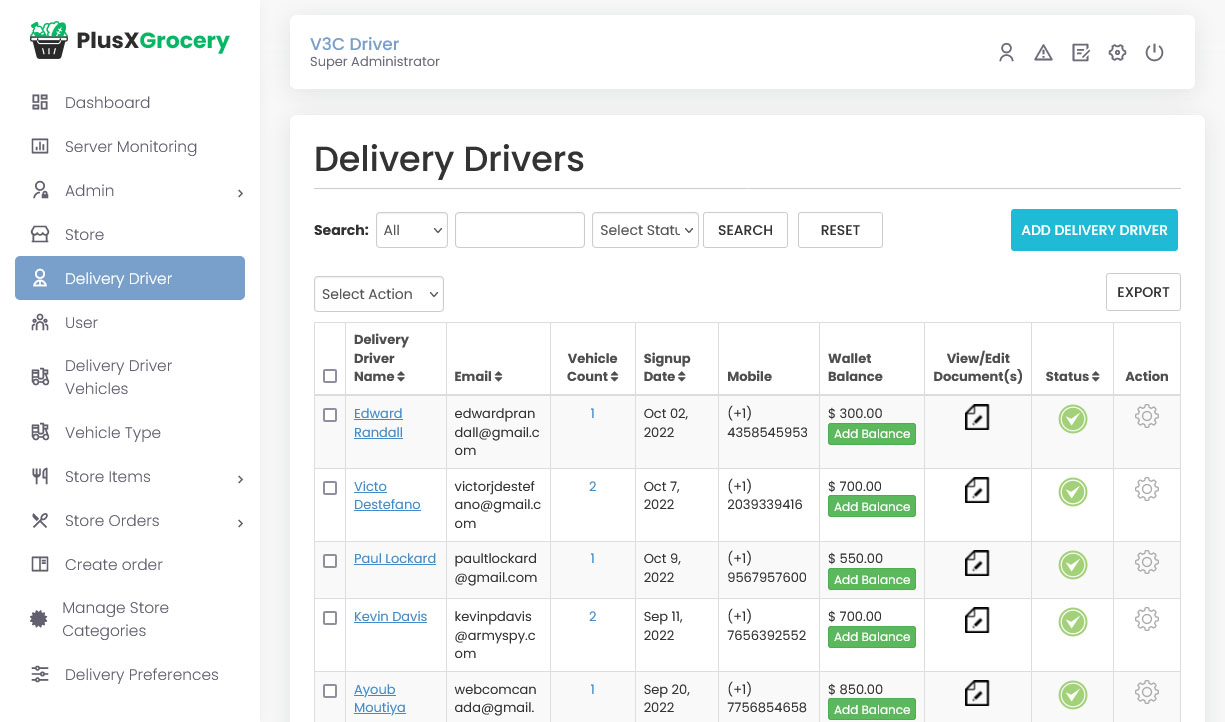Click the EXPORT button
Screen dimensions: 1225x722
(1143, 292)
